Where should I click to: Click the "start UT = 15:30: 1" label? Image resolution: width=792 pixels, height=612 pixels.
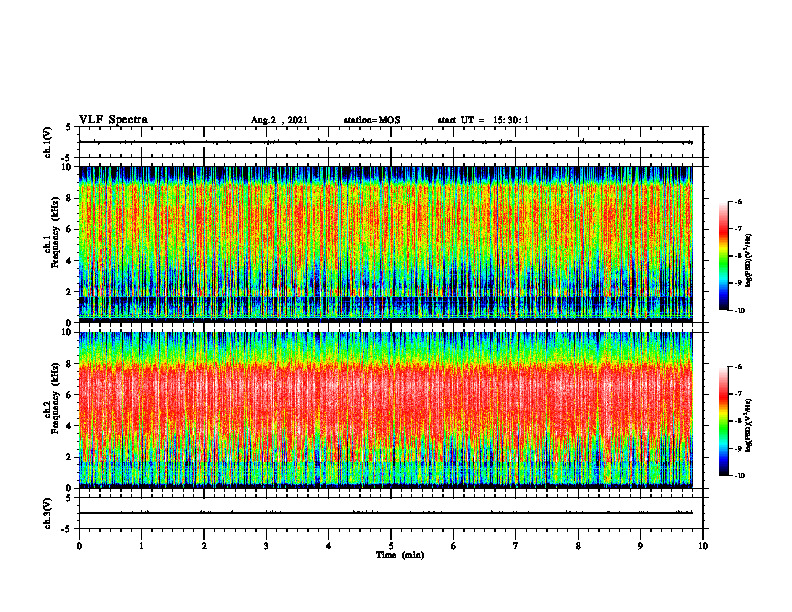(483, 120)
